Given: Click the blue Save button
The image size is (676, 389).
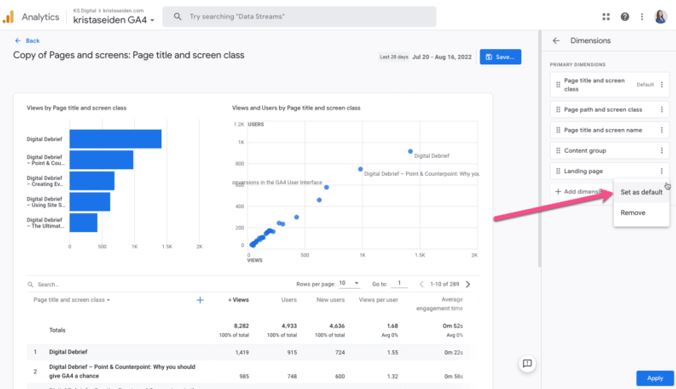Looking at the screenshot, I should [x=500, y=57].
